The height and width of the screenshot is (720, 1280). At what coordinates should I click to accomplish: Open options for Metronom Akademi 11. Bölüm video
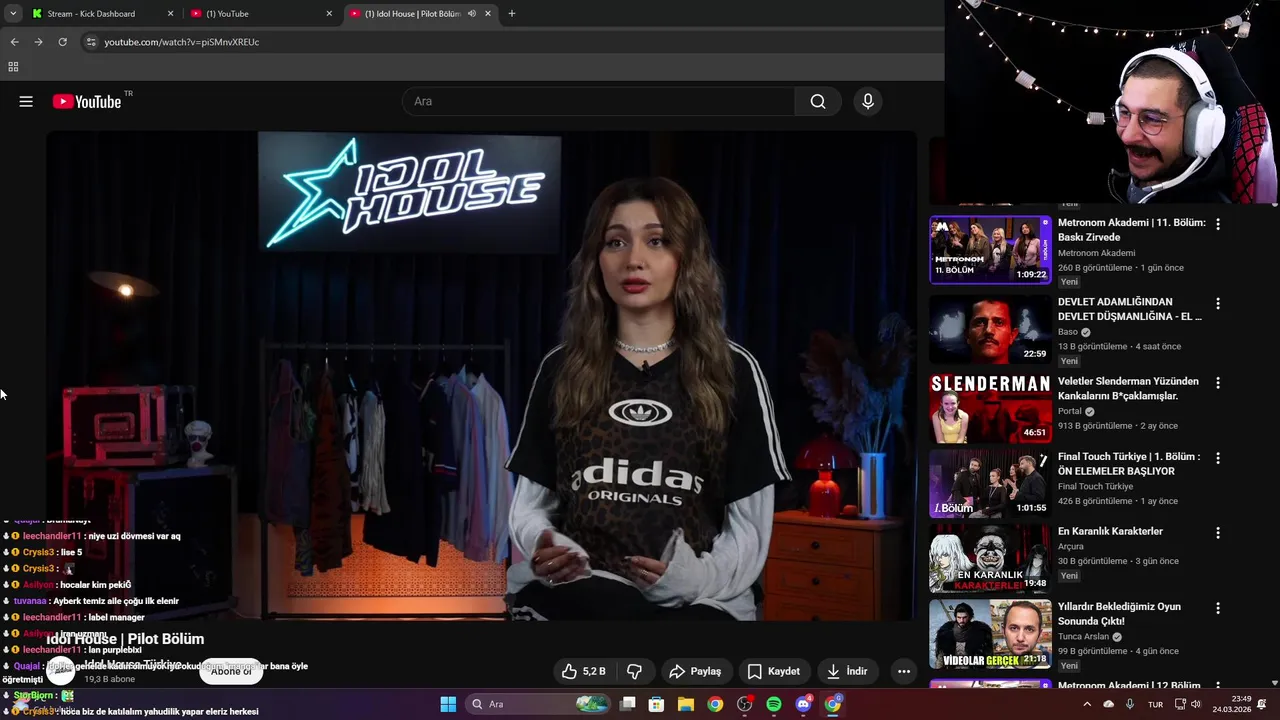[x=1217, y=225]
